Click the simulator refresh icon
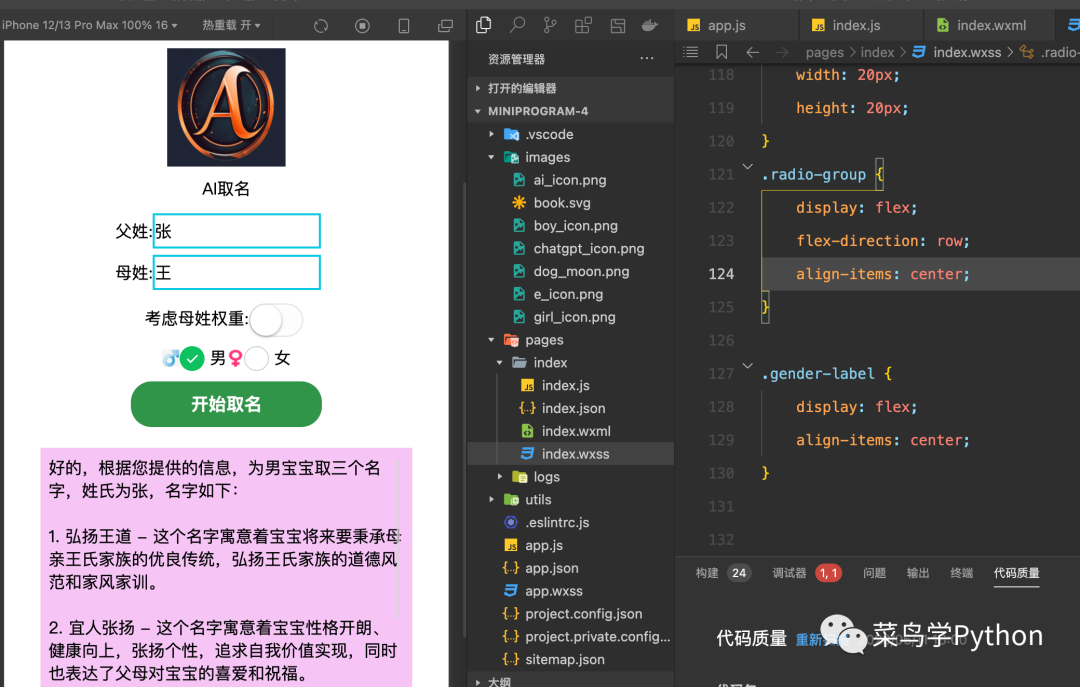The image size is (1080, 687). [x=321, y=26]
